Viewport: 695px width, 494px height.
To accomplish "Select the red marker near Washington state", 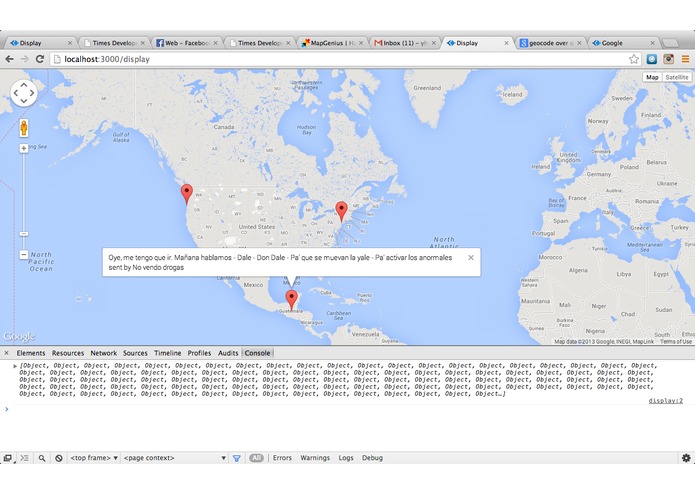I will point(187,194).
